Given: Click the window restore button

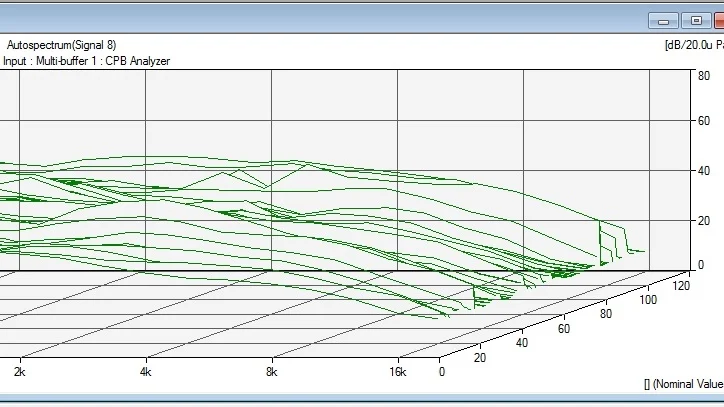Looking at the screenshot, I should (x=696, y=21).
